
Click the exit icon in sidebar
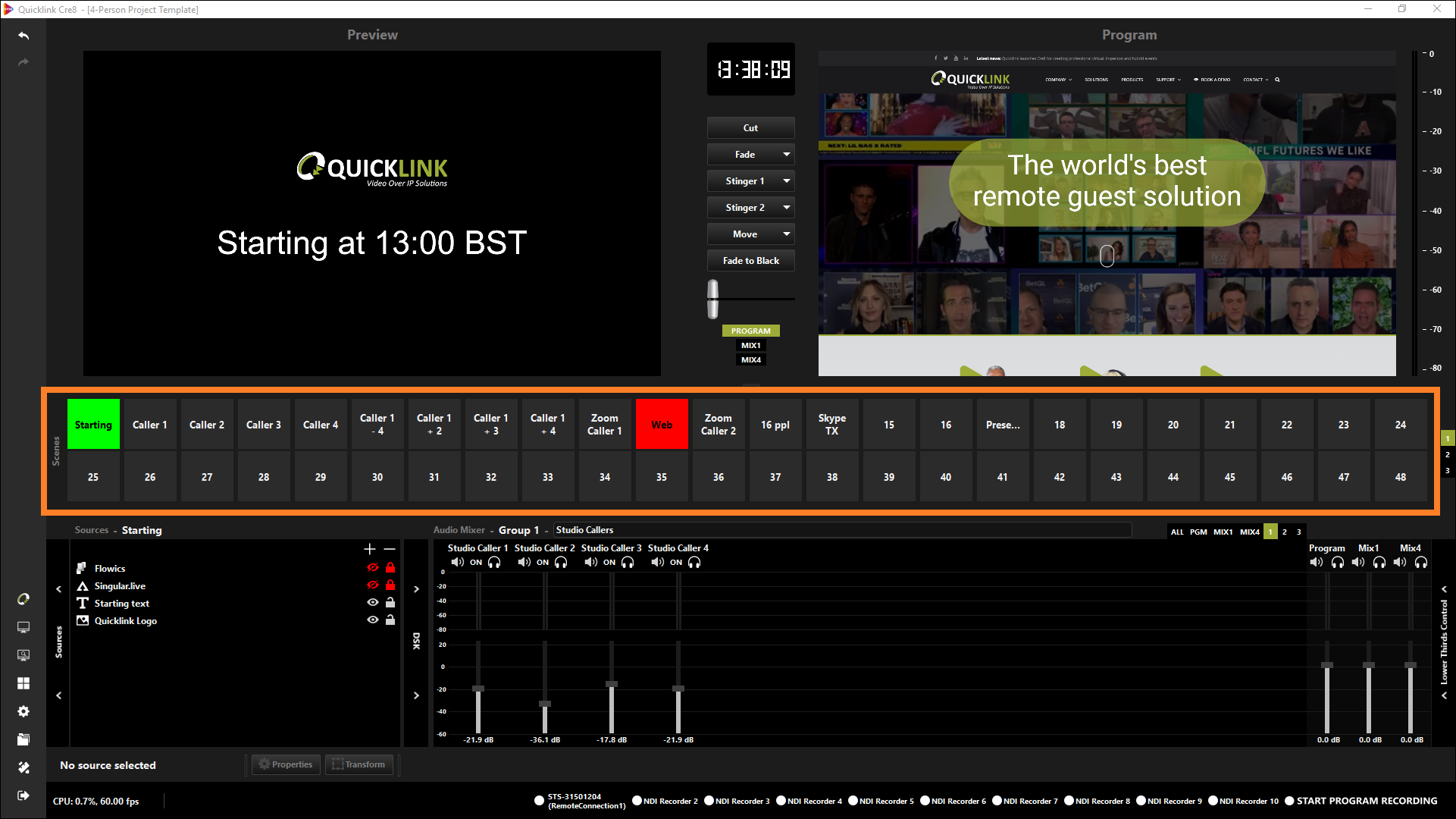click(23, 795)
